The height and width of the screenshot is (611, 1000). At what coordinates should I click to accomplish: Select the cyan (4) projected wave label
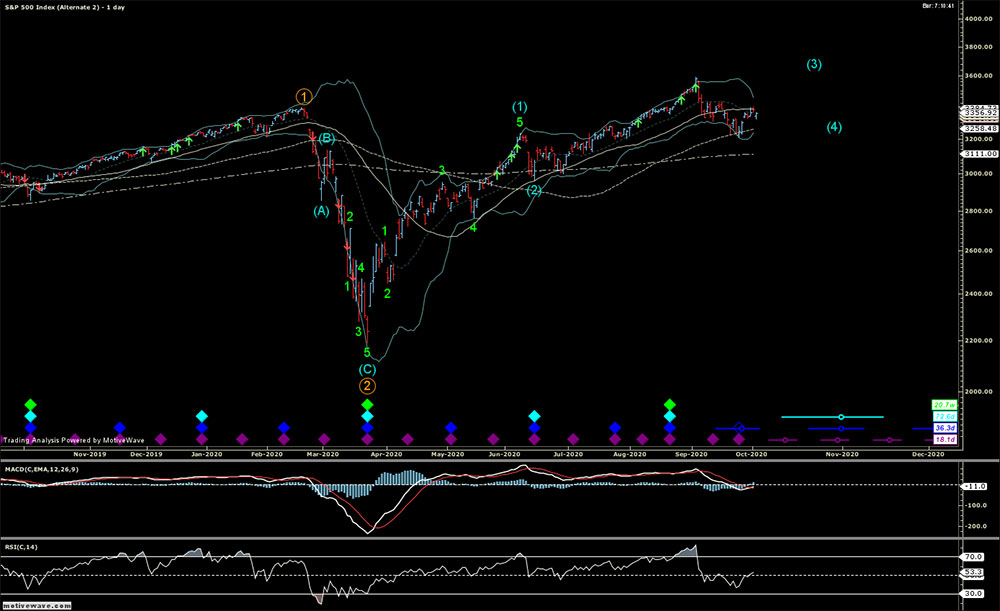[834, 127]
